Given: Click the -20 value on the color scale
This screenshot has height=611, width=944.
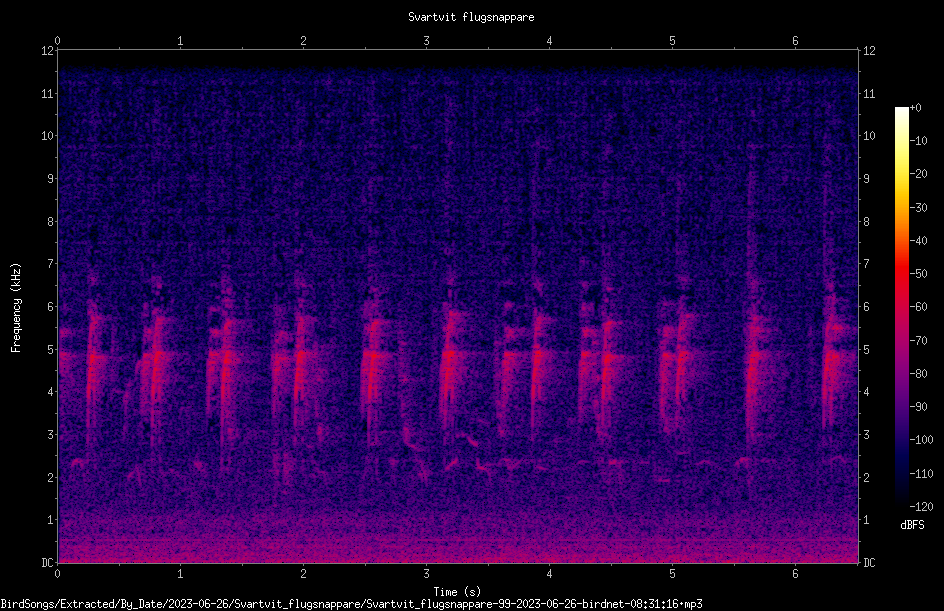Looking at the screenshot, I should click(919, 174).
